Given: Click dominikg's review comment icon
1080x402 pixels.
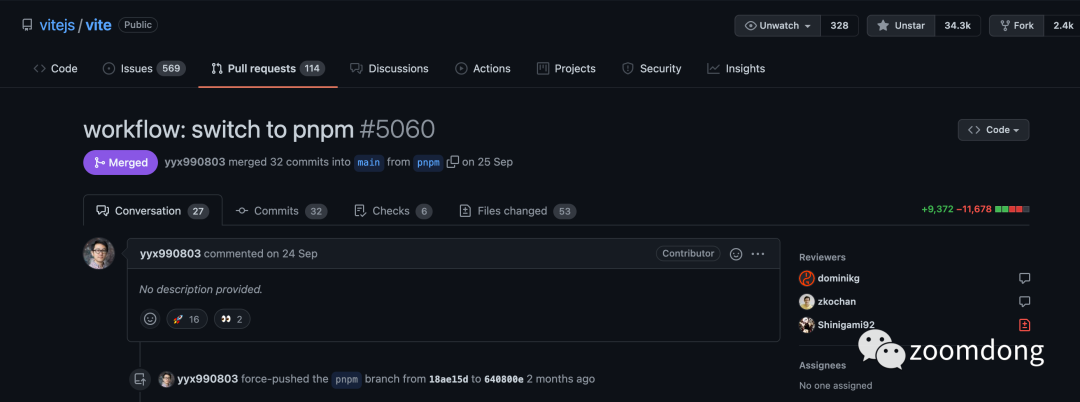Looking at the screenshot, I should point(1024,278).
